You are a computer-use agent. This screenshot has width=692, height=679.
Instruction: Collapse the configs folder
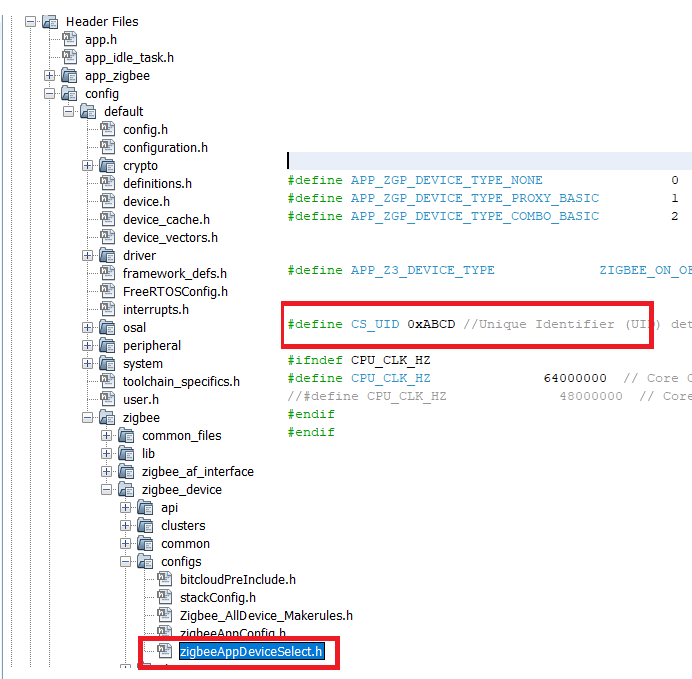click(x=126, y=561)
